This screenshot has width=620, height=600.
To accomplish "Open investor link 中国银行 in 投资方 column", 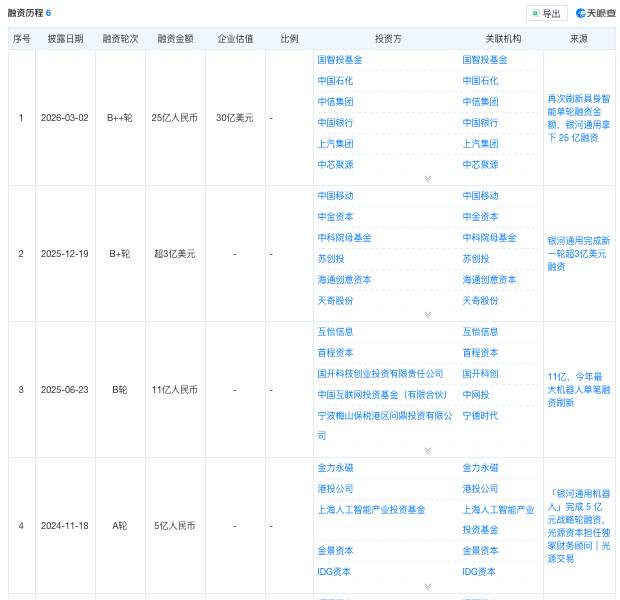I will point(335,123).
